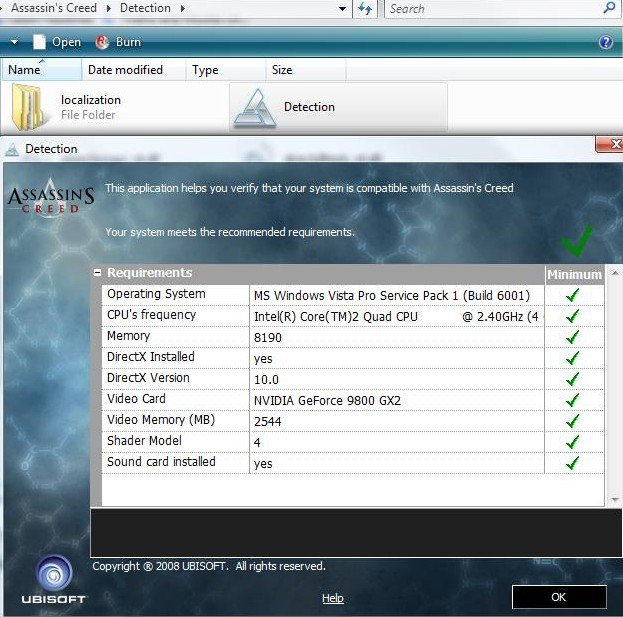This screenshot has height=617, width=623.
Task: Click the Ubisoft logo
Action: click(x=54, y=580)
